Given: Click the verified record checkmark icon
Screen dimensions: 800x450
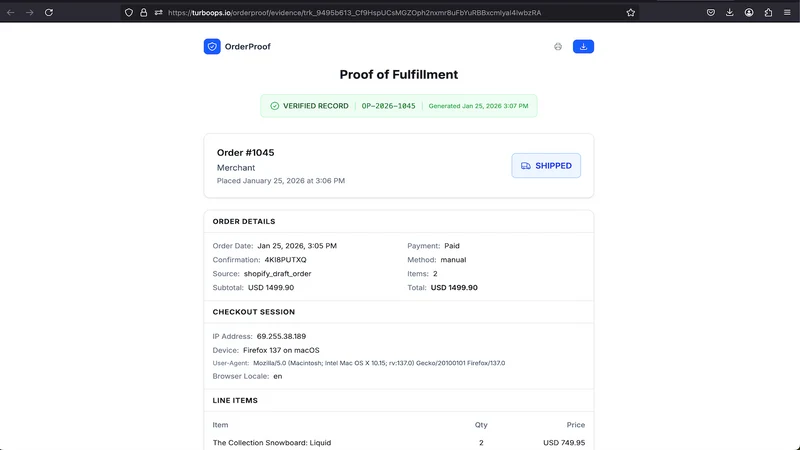Looking at the screenshot, I should [274, 106].
